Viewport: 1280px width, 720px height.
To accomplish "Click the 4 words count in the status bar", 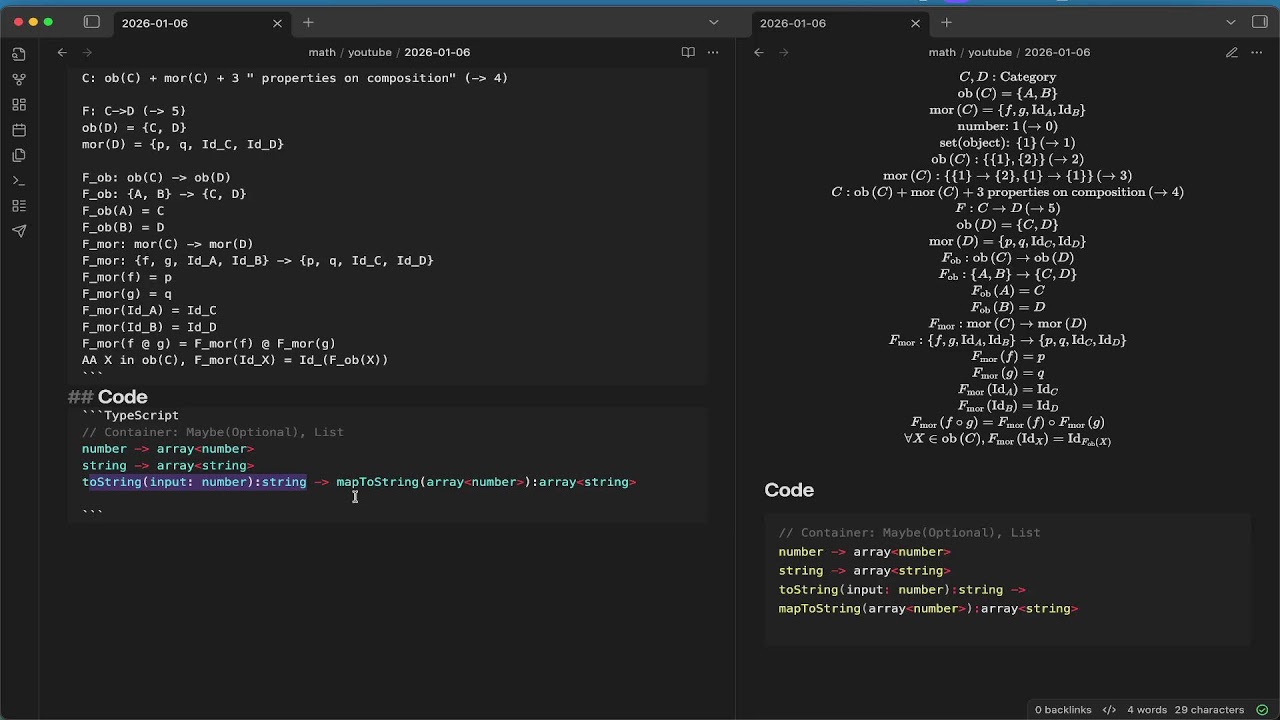I will [x=1147, y=709].
